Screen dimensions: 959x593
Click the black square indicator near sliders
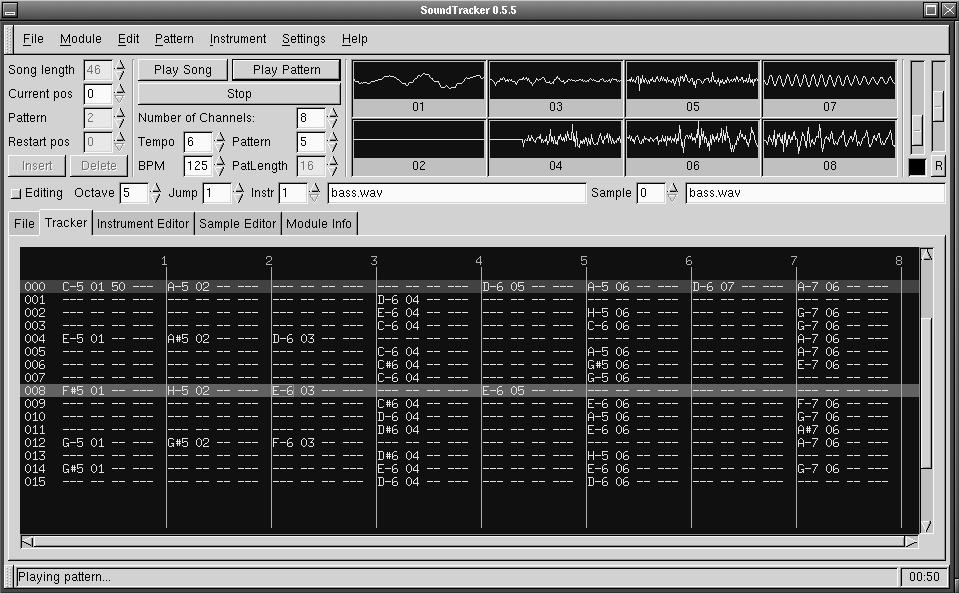pyautogui.click(x=917, y=166)
